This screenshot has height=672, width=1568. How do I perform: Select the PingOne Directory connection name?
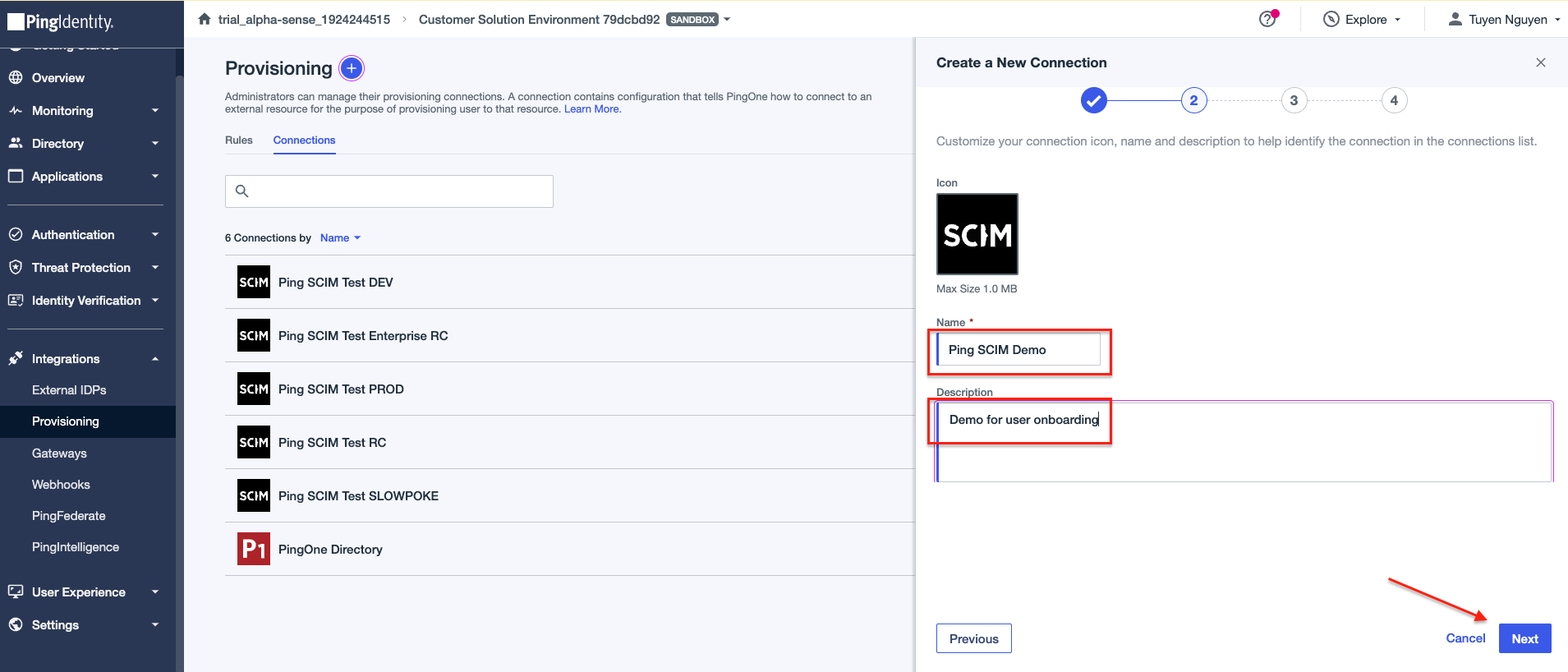(330, 549)
